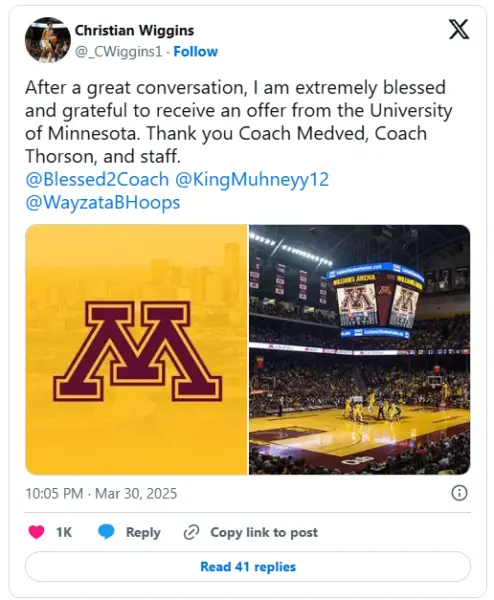Open the @_CWiggins1 handle
Image resolution: width=494 pixels, height=600 pixels.
pyautogui.click(x=119, y=52)
